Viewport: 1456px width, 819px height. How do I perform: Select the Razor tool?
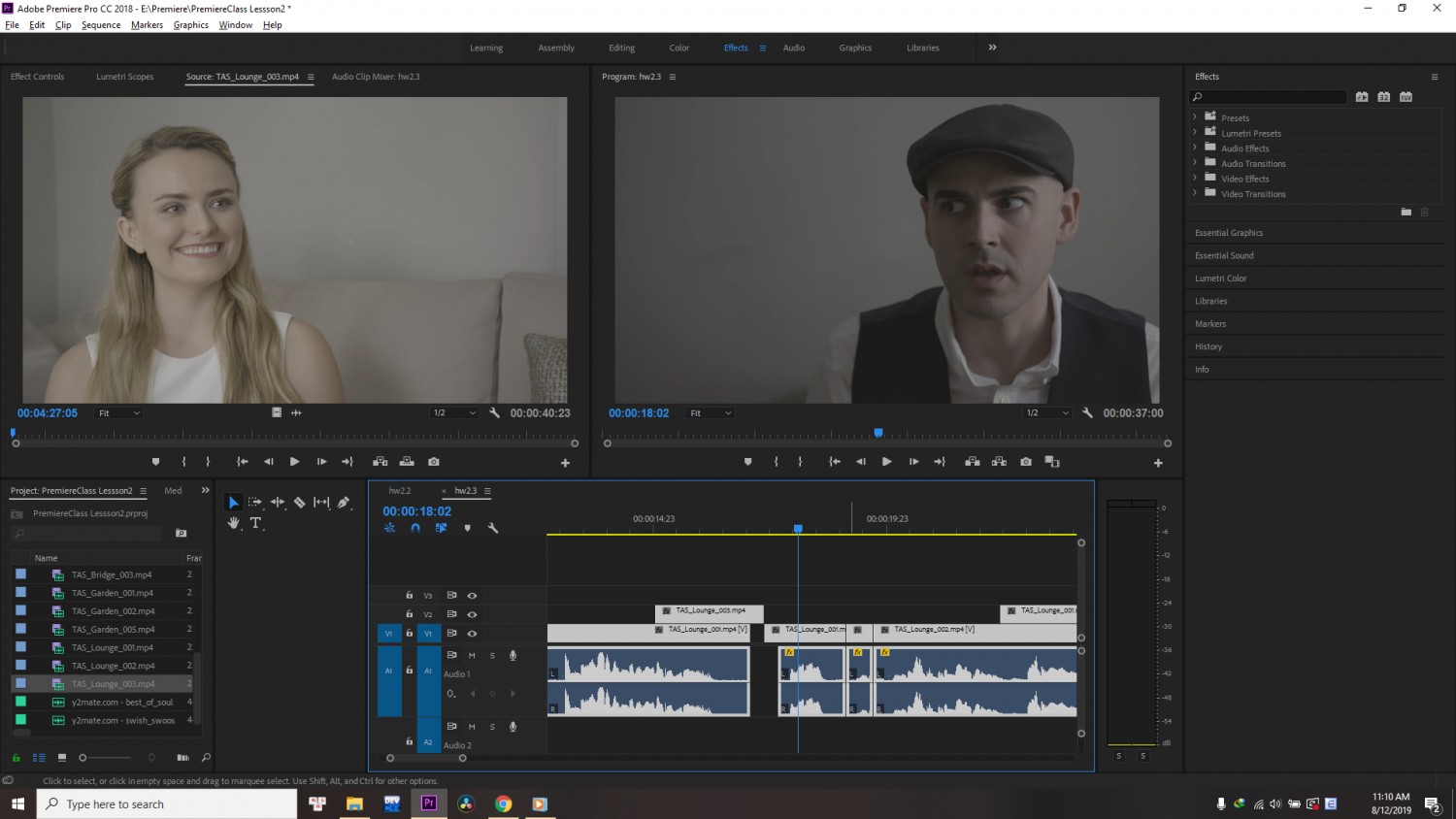point(300,503)
